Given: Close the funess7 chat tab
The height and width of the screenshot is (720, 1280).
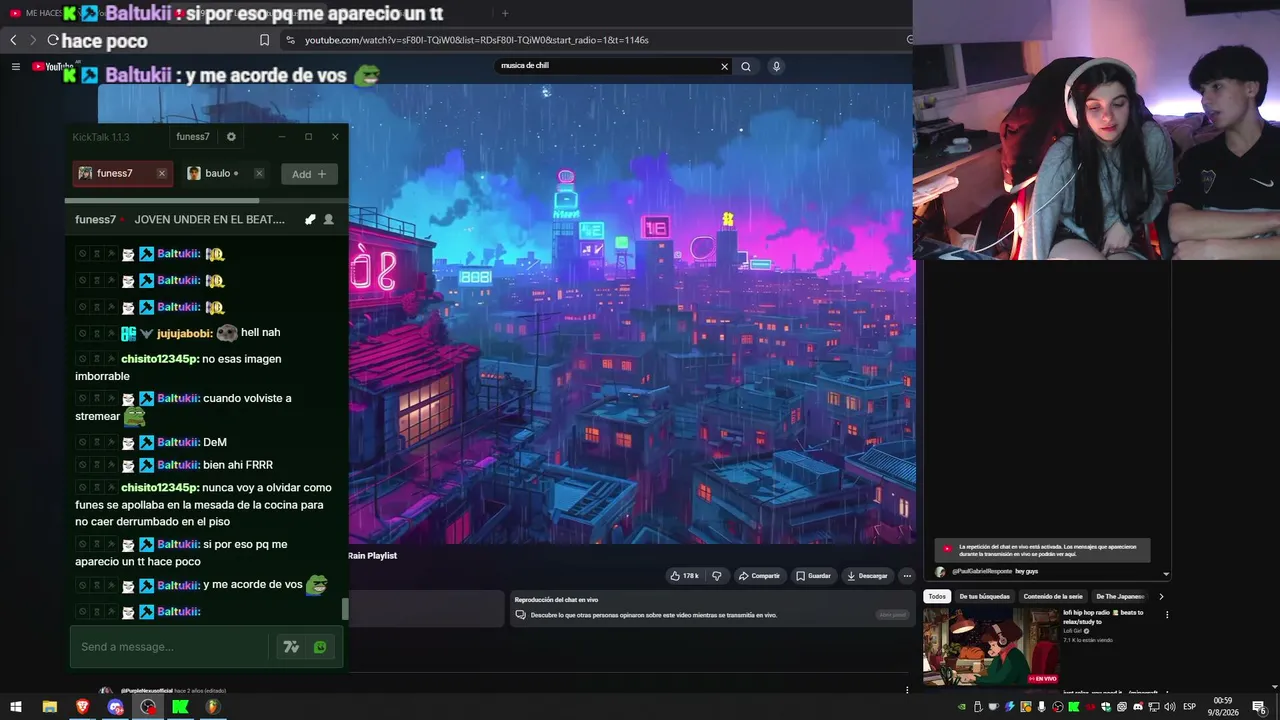Looking at the screenshot, I should 161,173.
